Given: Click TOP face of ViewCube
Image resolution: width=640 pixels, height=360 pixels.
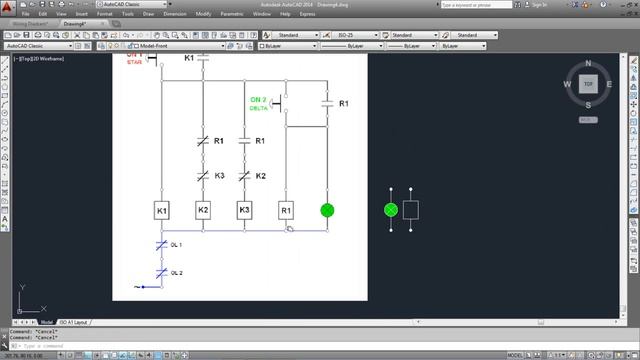Looking at the screenshot, I should click(588, 84).
